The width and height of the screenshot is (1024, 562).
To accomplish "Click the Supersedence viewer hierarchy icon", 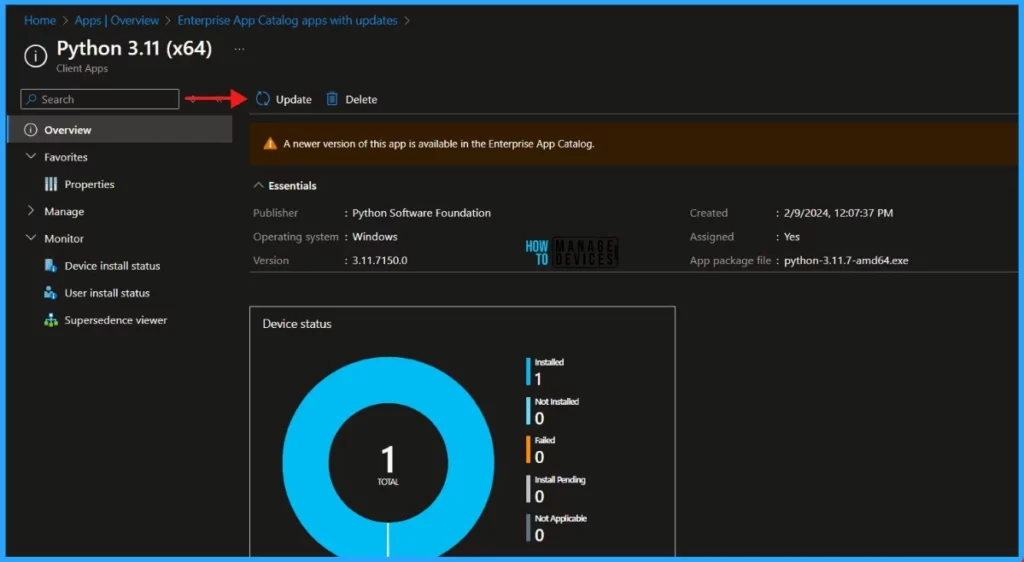I will pyautogui.click(x=50, y=320).
